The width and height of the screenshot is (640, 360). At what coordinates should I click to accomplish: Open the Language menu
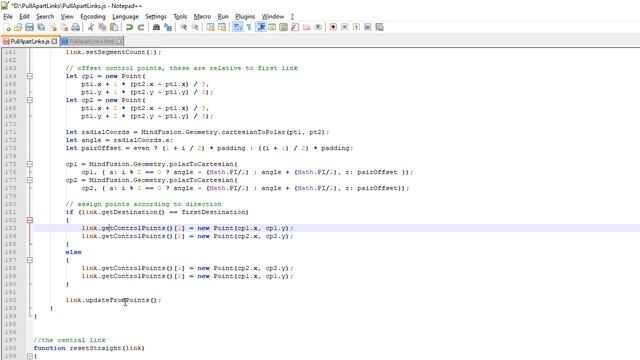click(x=125, y=17)
